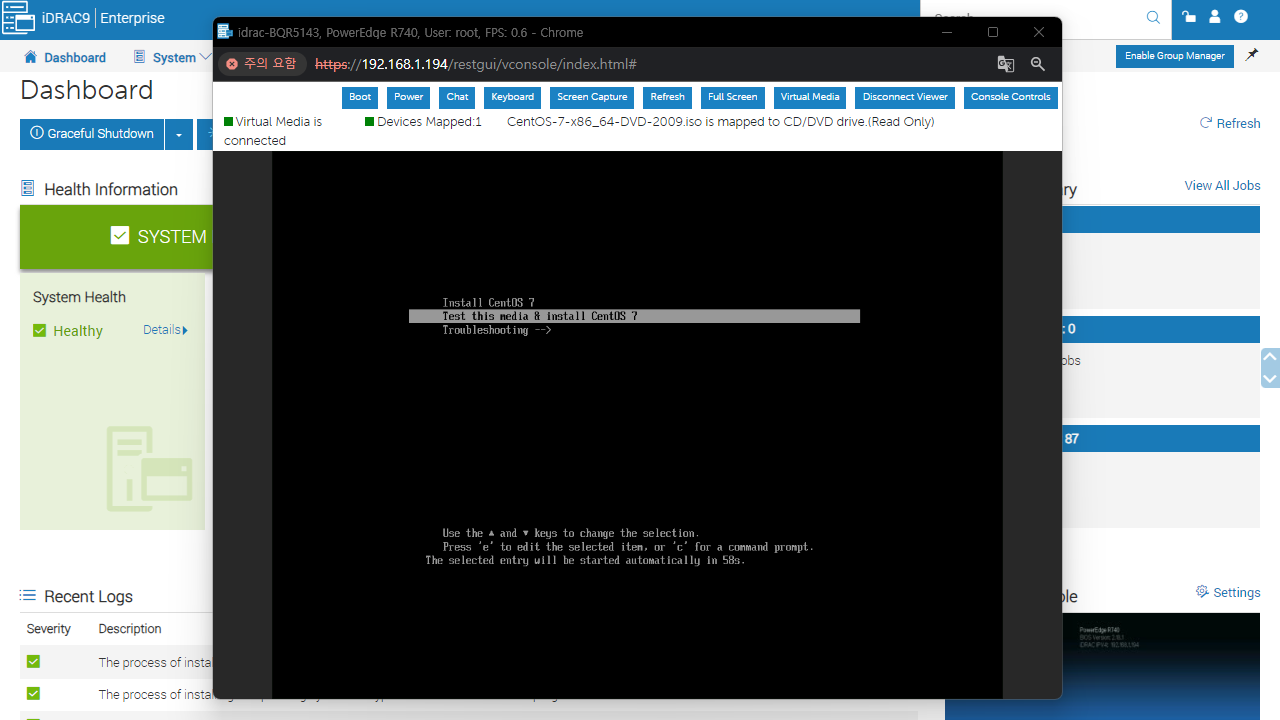Viewport: 1280px width, 720px height.
Task: Click Screen Capture in console toolbar
Action: (x=592, y=97)
